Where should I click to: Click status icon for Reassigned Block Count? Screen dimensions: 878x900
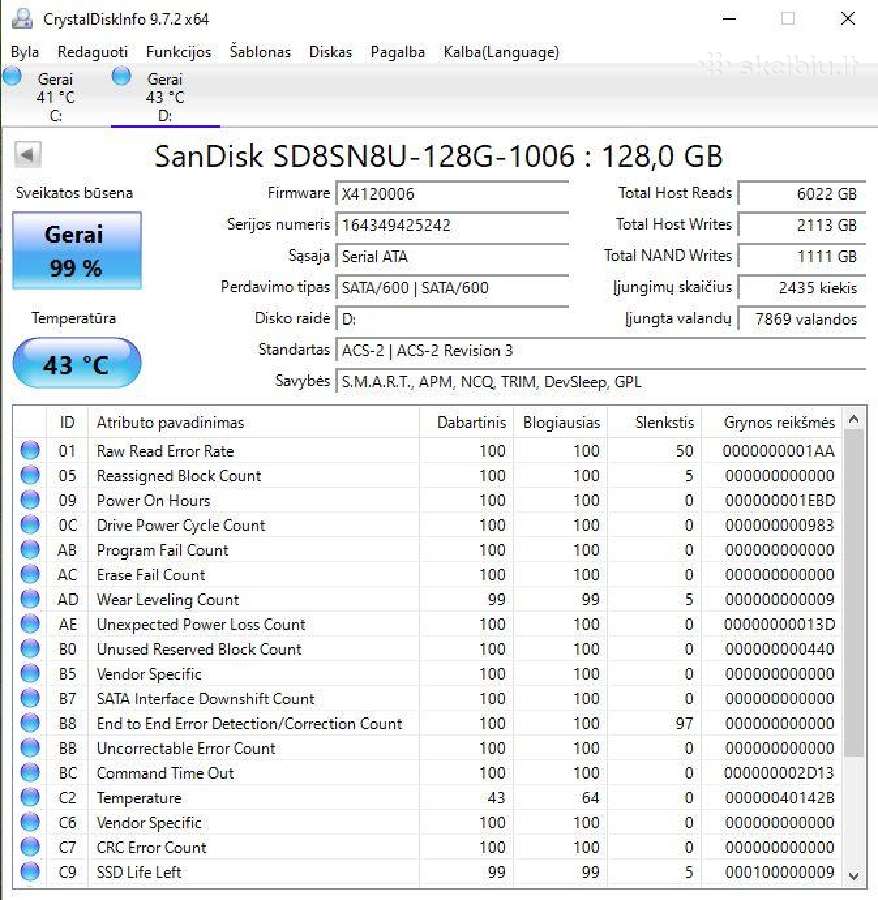tap(30, 475)
